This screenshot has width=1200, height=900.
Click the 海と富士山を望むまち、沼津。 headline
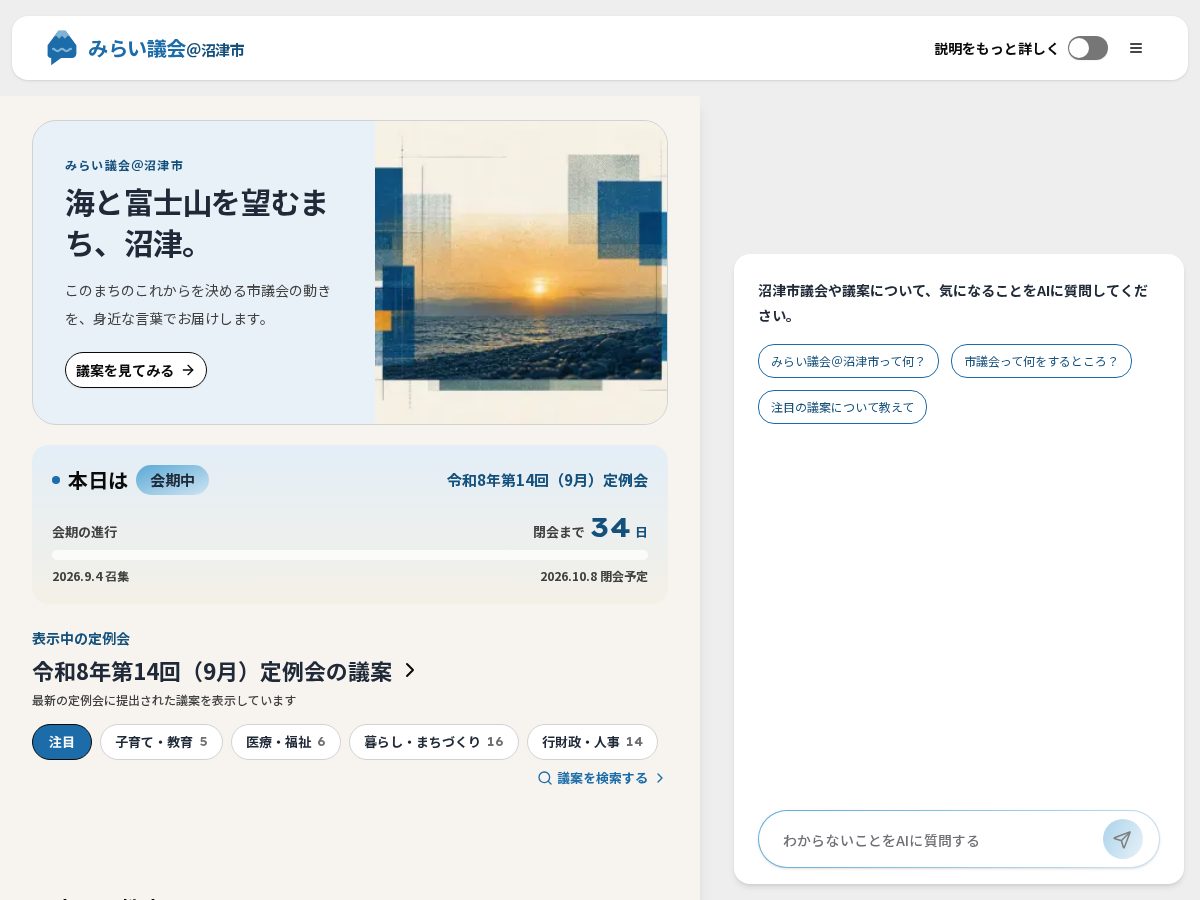[197, 223]
